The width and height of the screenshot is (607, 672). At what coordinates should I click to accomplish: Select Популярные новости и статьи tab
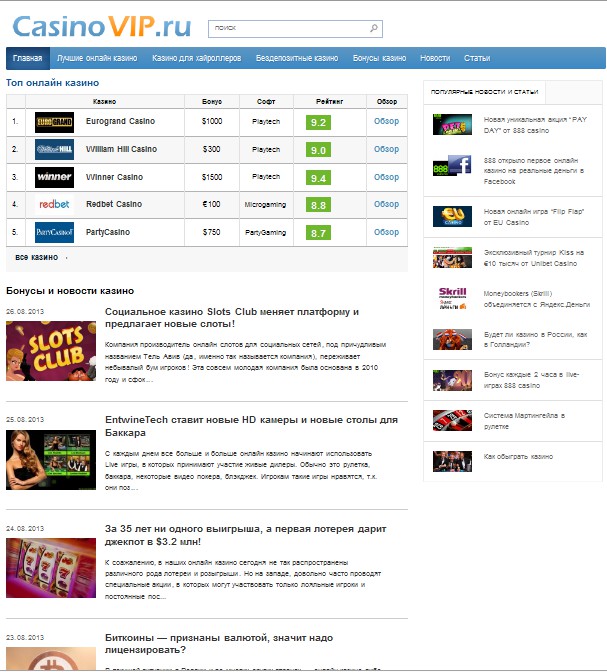484,92
